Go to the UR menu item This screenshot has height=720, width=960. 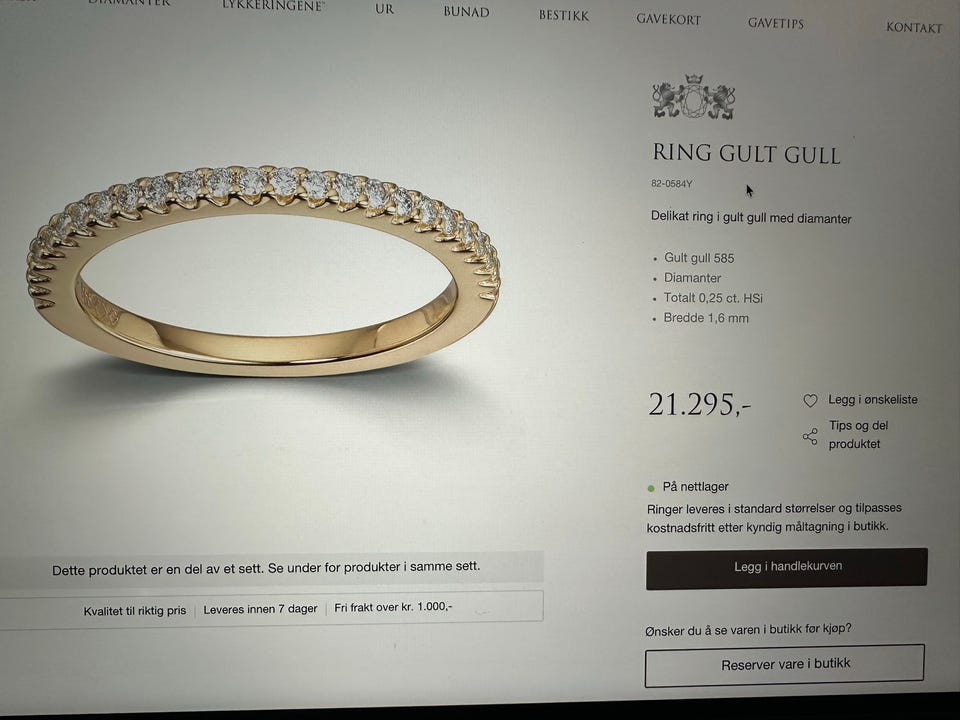(384, 9)
